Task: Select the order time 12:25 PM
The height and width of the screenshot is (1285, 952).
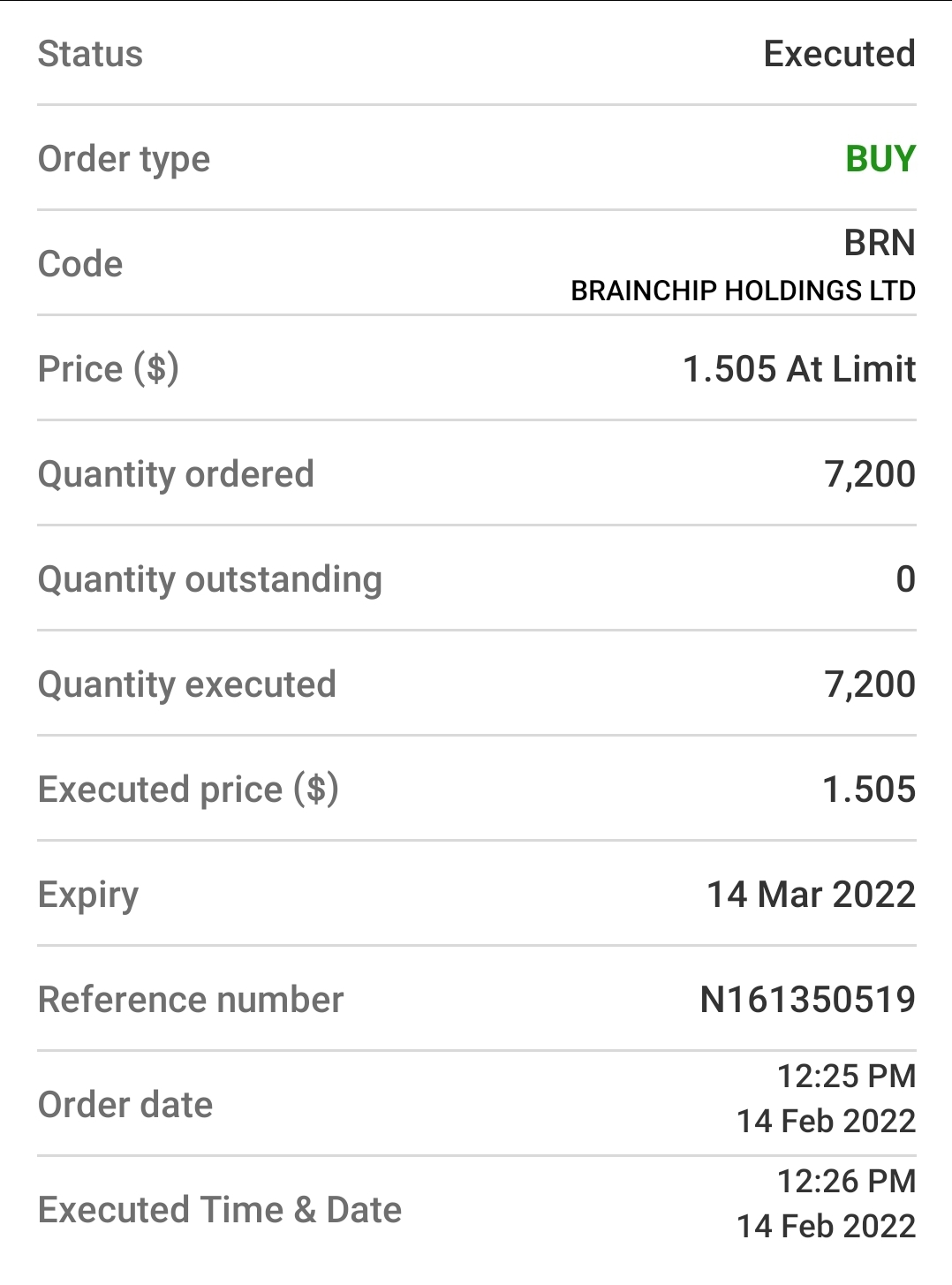Action: point(846,1076)
